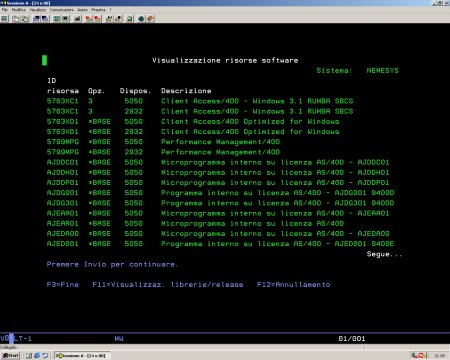Screen dimensions: 450x360
Task: Click the taskbar clock
Action: click(440, 356)
